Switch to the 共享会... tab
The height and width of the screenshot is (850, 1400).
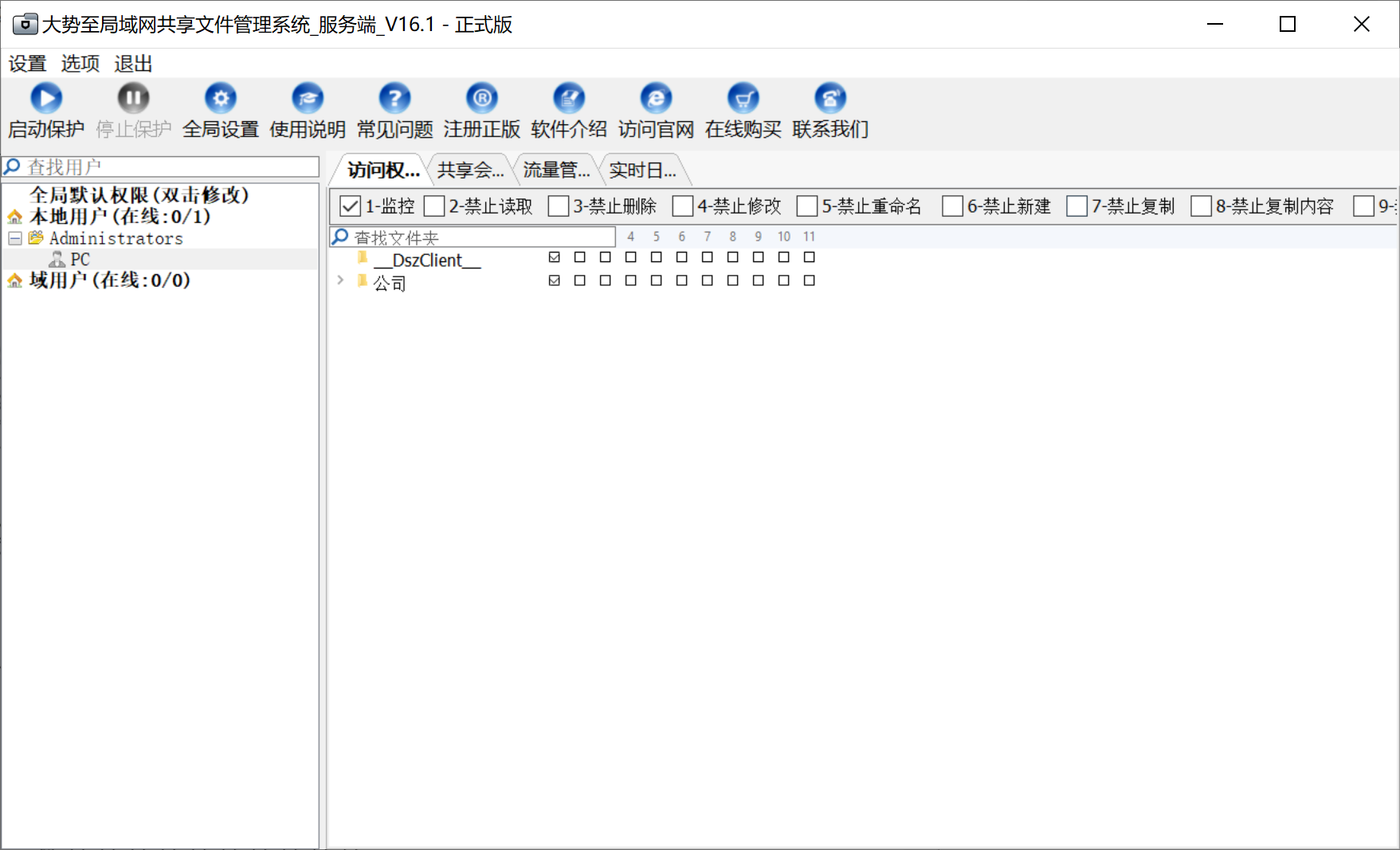pos(470,170)
